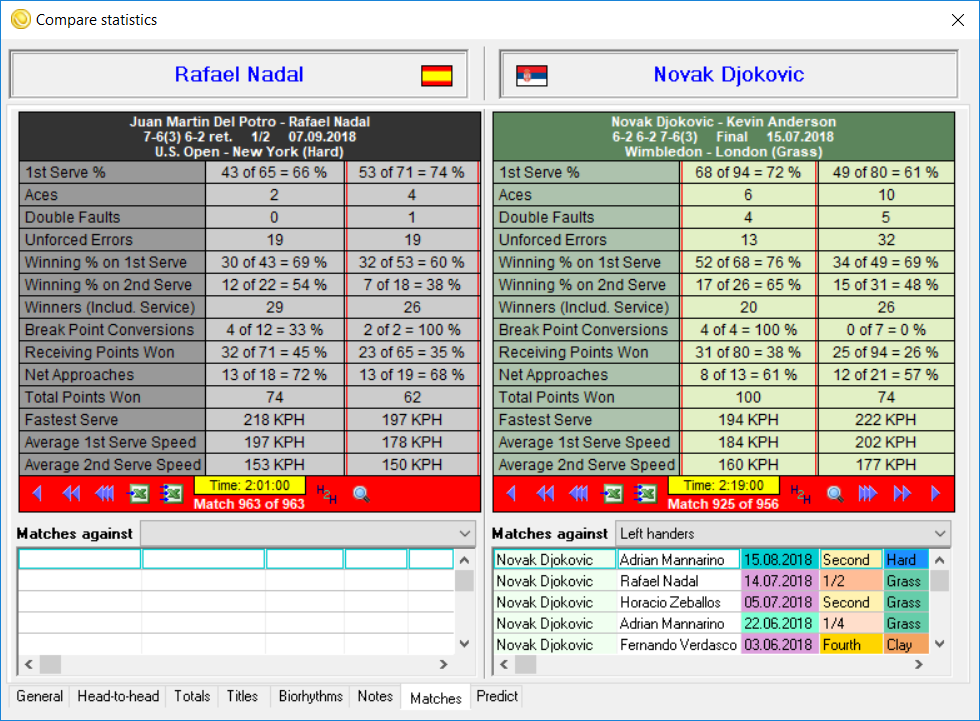Screen dimensions: 980x721
Task: Export all matches to Excel, Nadal panel
Action: click(x=171, y=494)
